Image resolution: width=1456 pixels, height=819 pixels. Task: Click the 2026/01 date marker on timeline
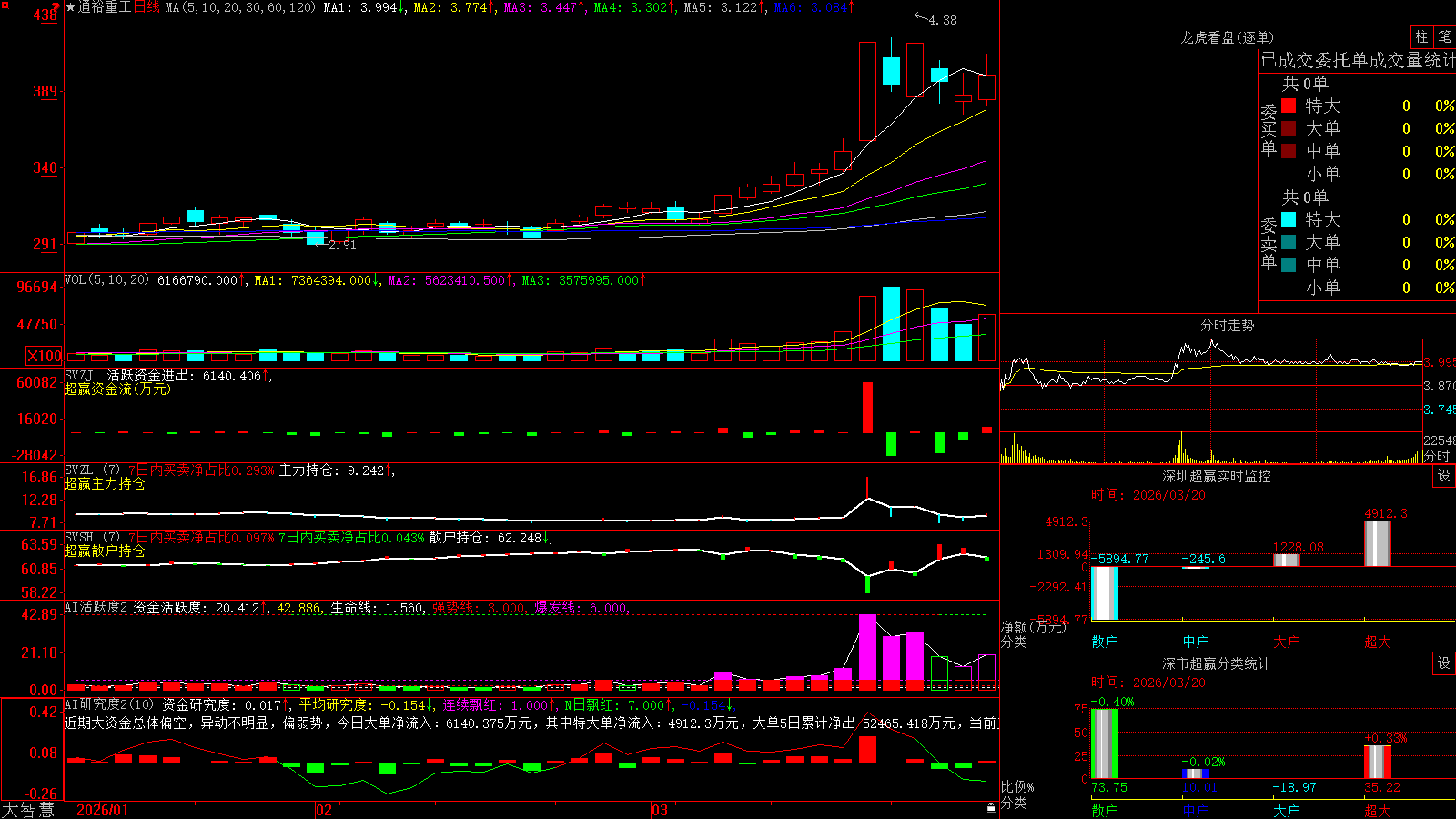pos(102,810)
